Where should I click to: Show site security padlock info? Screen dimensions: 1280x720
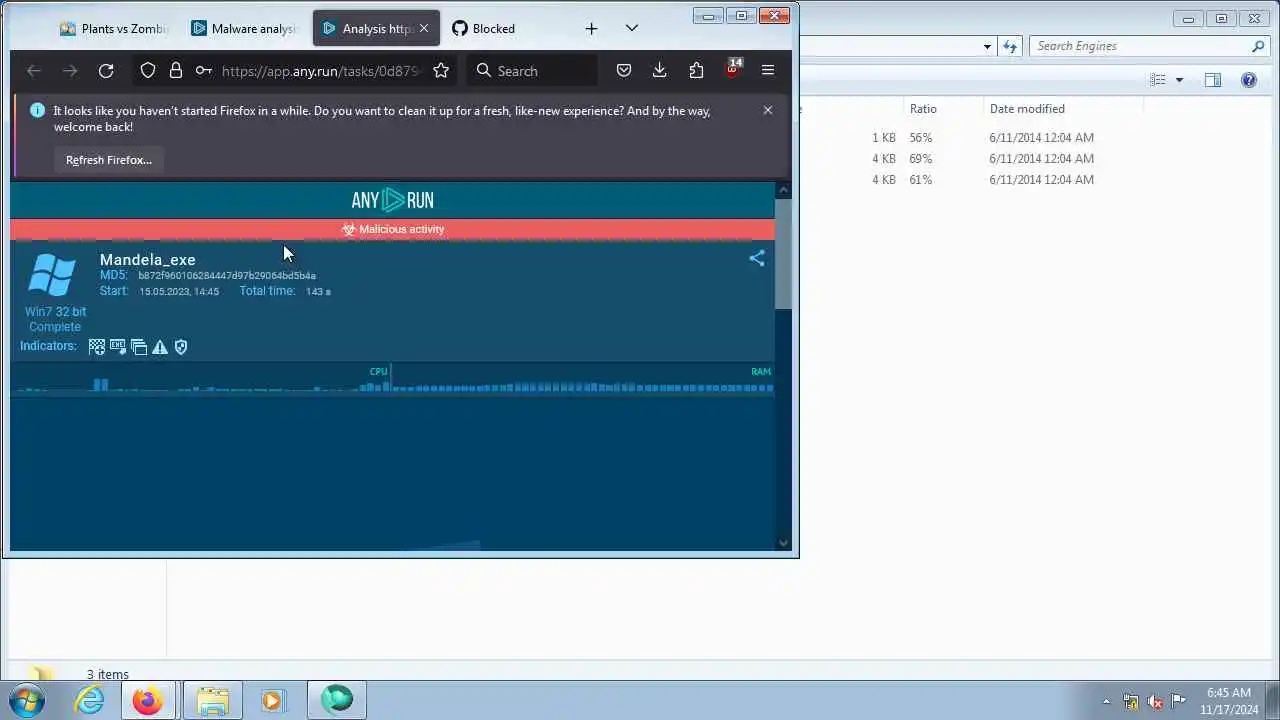point(176,71)
